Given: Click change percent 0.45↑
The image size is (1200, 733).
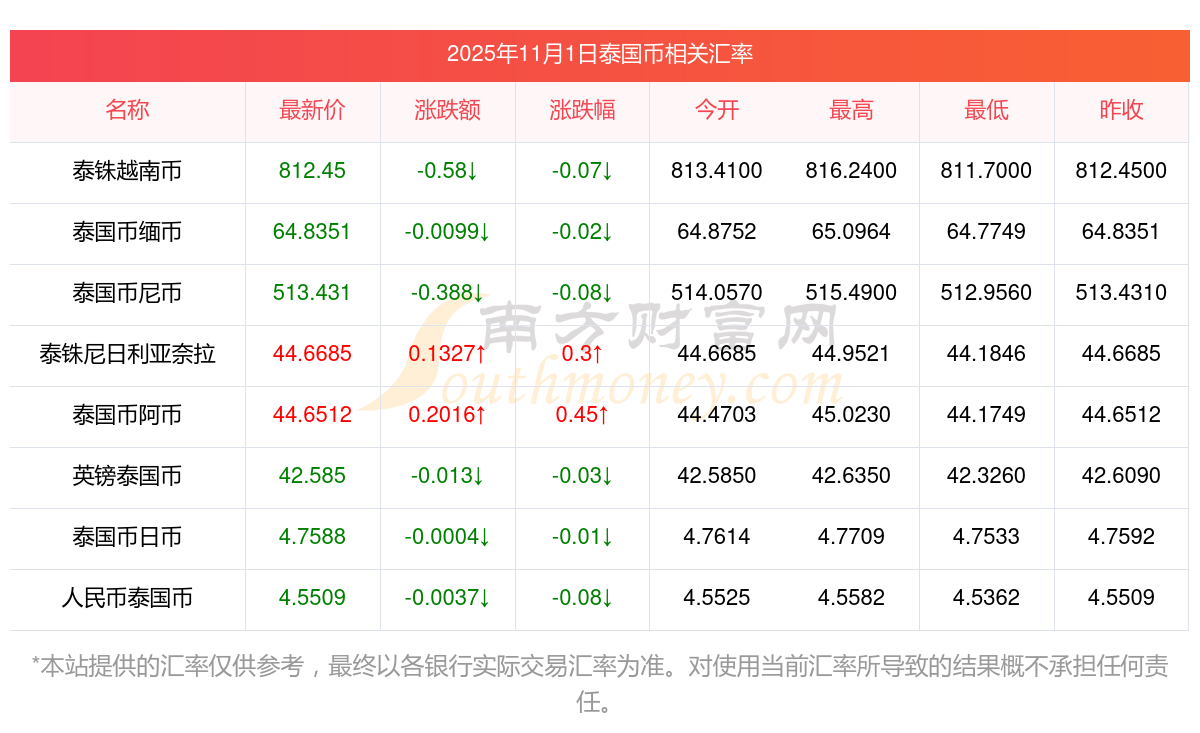Looking at the screenshot, I should coord(582,415).
